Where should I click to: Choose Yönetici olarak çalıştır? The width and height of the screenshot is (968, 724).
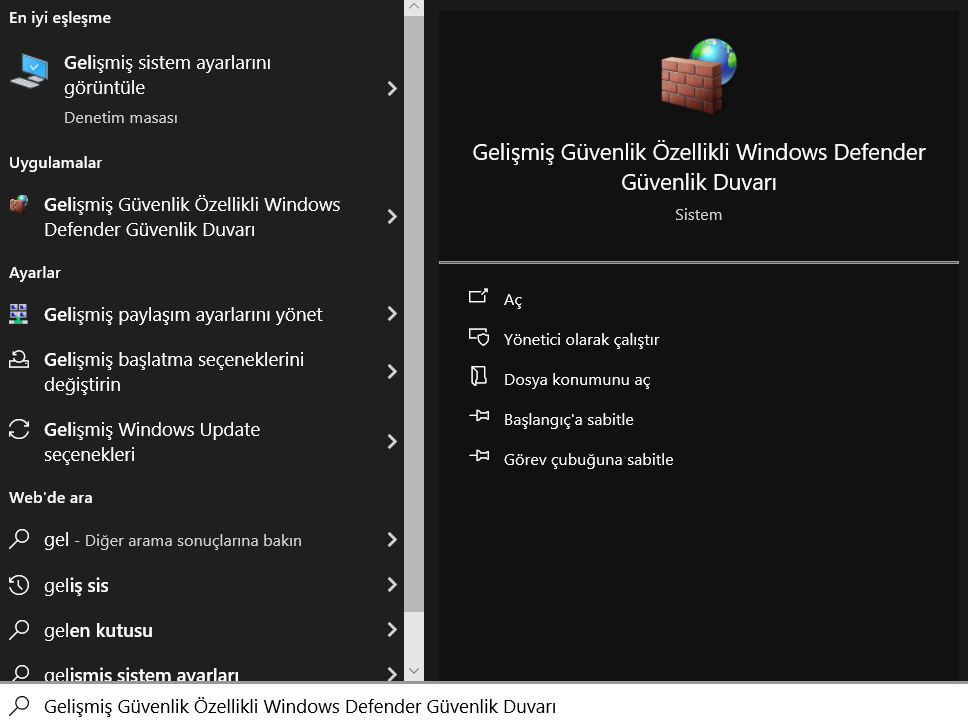tap(580, 339)
